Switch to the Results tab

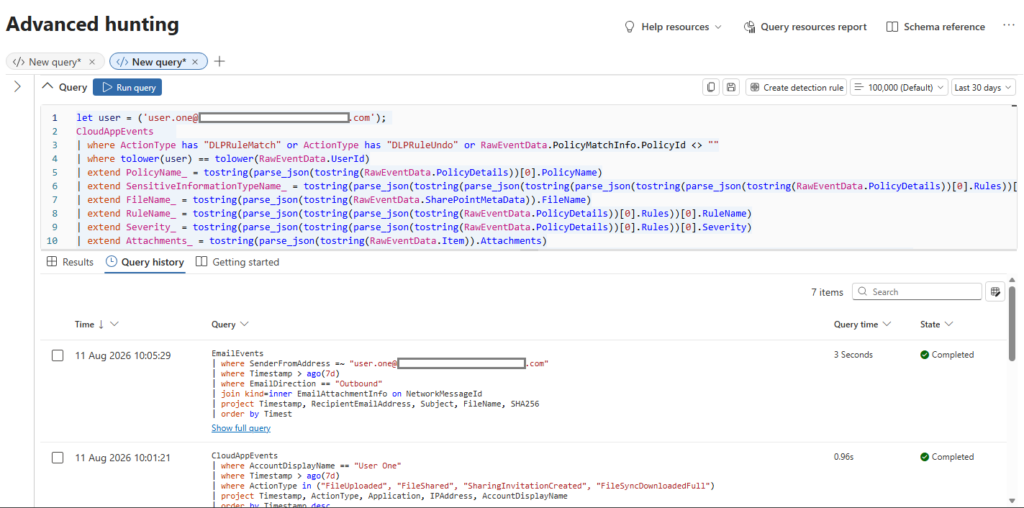tap(71, 262)
